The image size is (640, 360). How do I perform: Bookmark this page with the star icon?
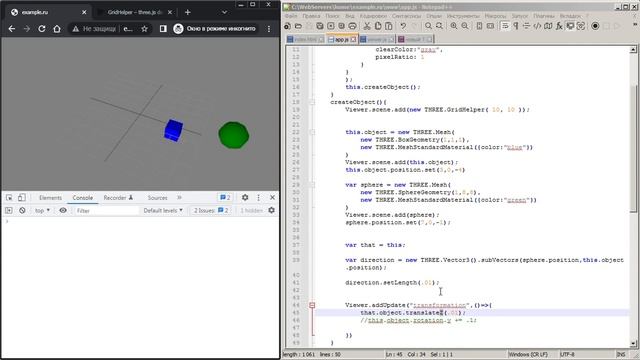(x=144, y=29)
